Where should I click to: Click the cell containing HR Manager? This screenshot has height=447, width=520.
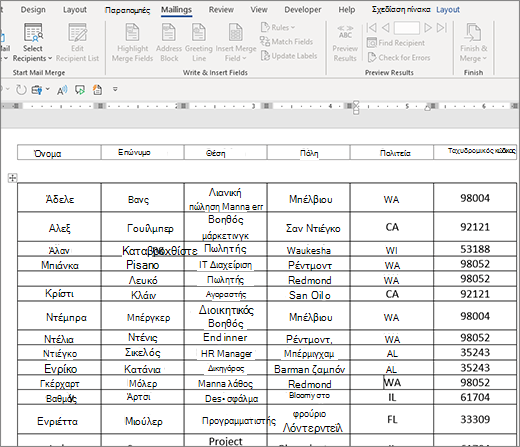click(226, 352)
